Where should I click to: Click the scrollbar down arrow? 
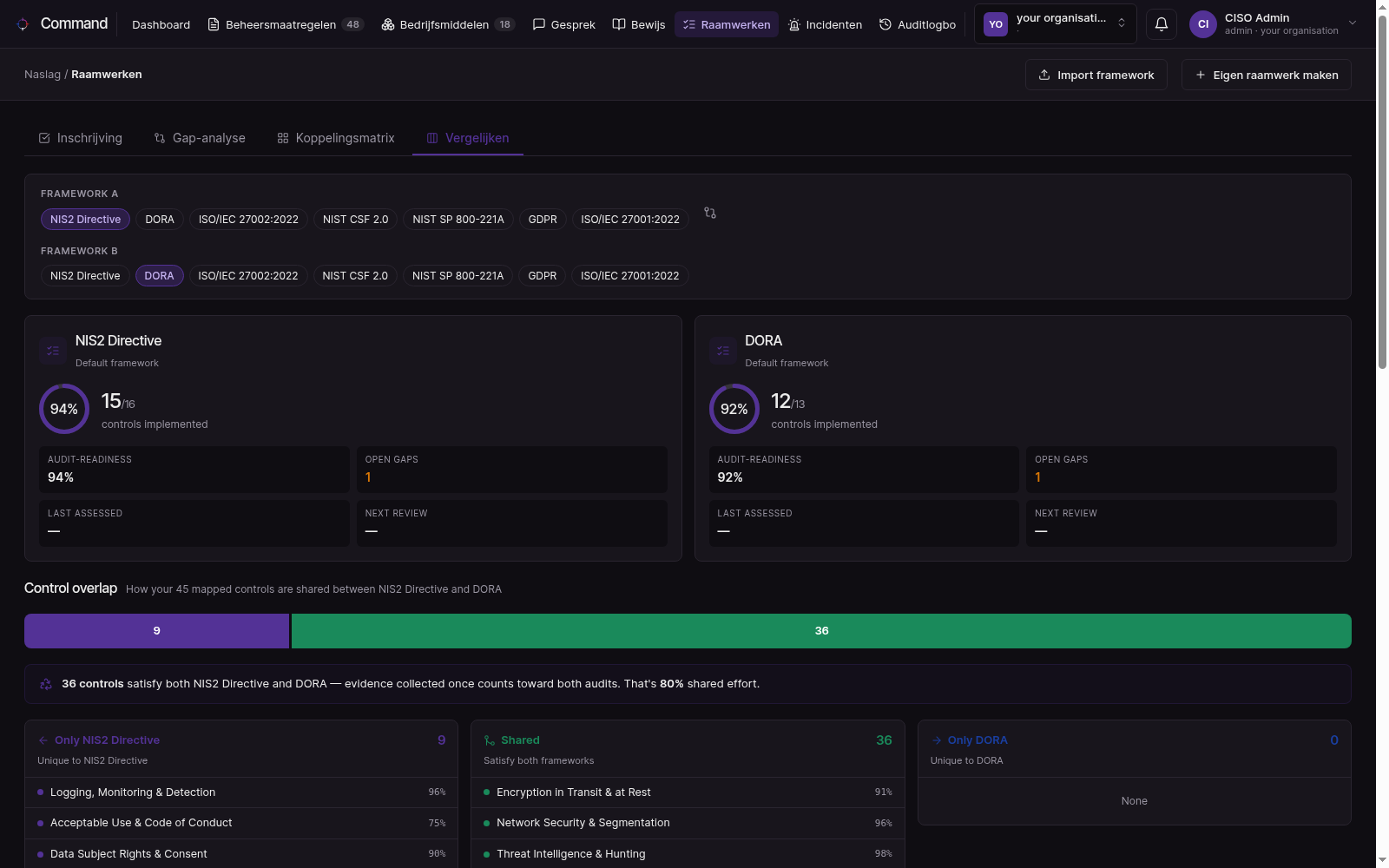pyautogui.click(x=1382, y=860)
